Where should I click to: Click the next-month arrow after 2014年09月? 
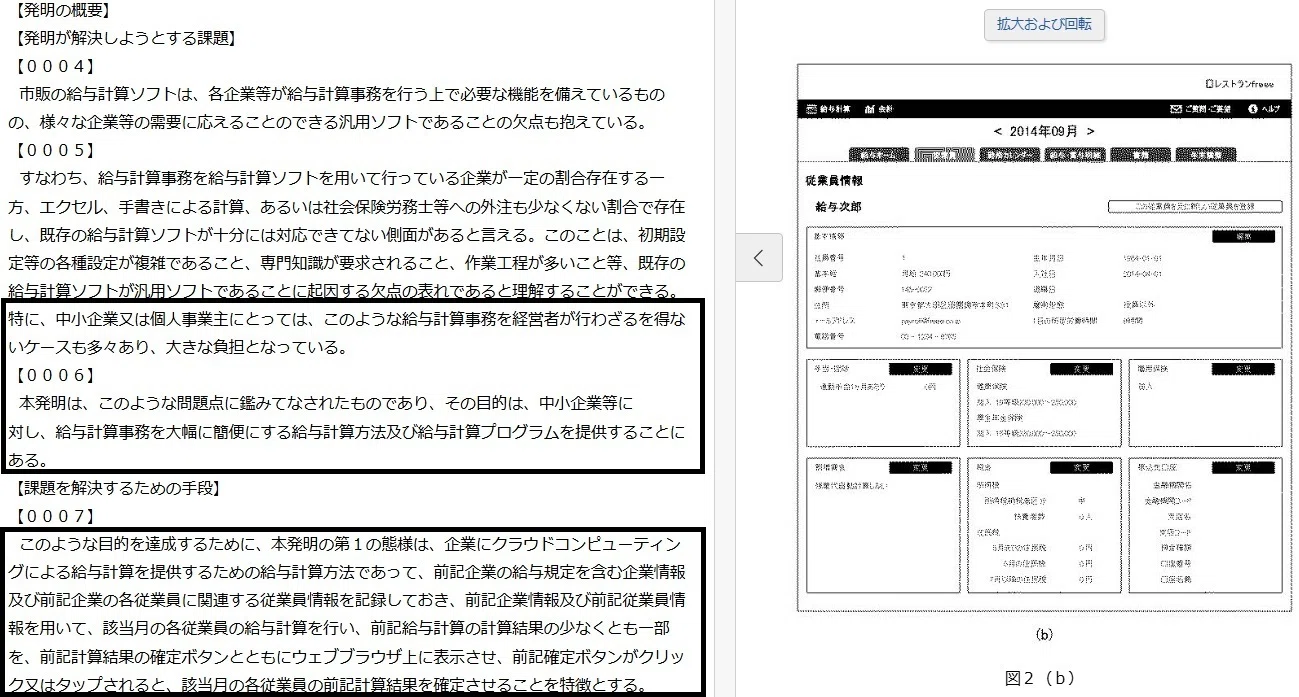[x=1090, y=131]
